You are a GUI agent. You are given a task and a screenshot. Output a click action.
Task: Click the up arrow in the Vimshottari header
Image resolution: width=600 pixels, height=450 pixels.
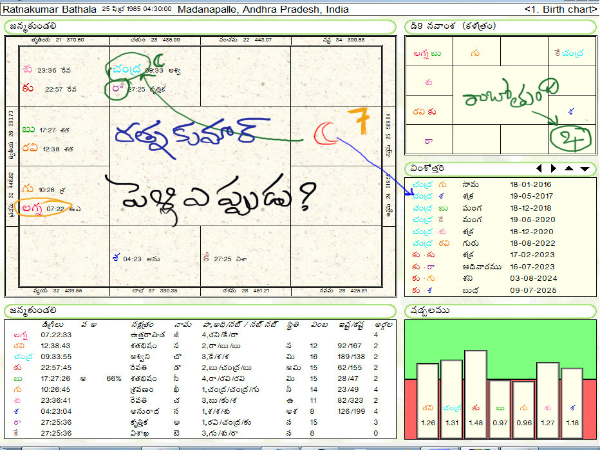click(569, 168)
